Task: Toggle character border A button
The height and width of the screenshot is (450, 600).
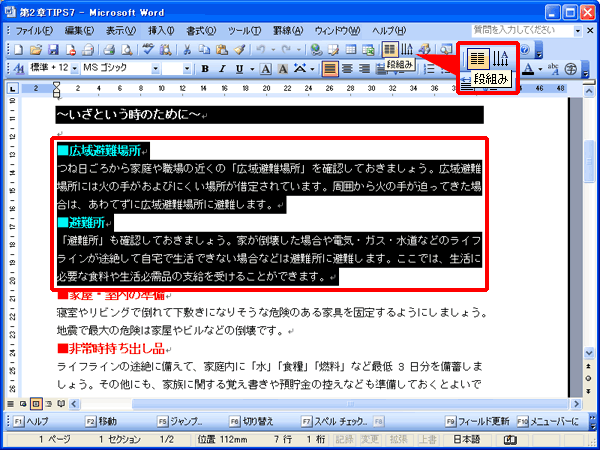Action: (x=266, y=69)
